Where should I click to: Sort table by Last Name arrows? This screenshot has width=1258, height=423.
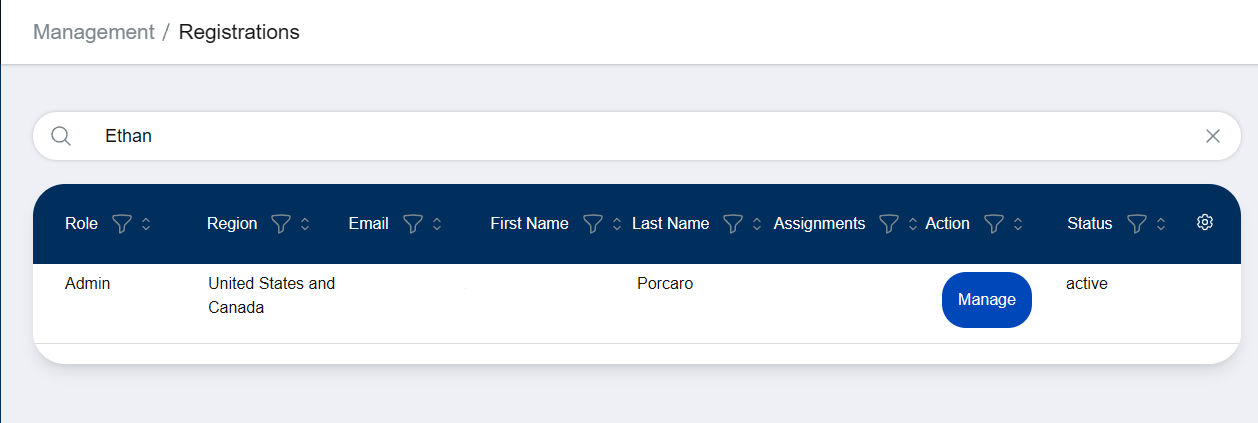757,224
